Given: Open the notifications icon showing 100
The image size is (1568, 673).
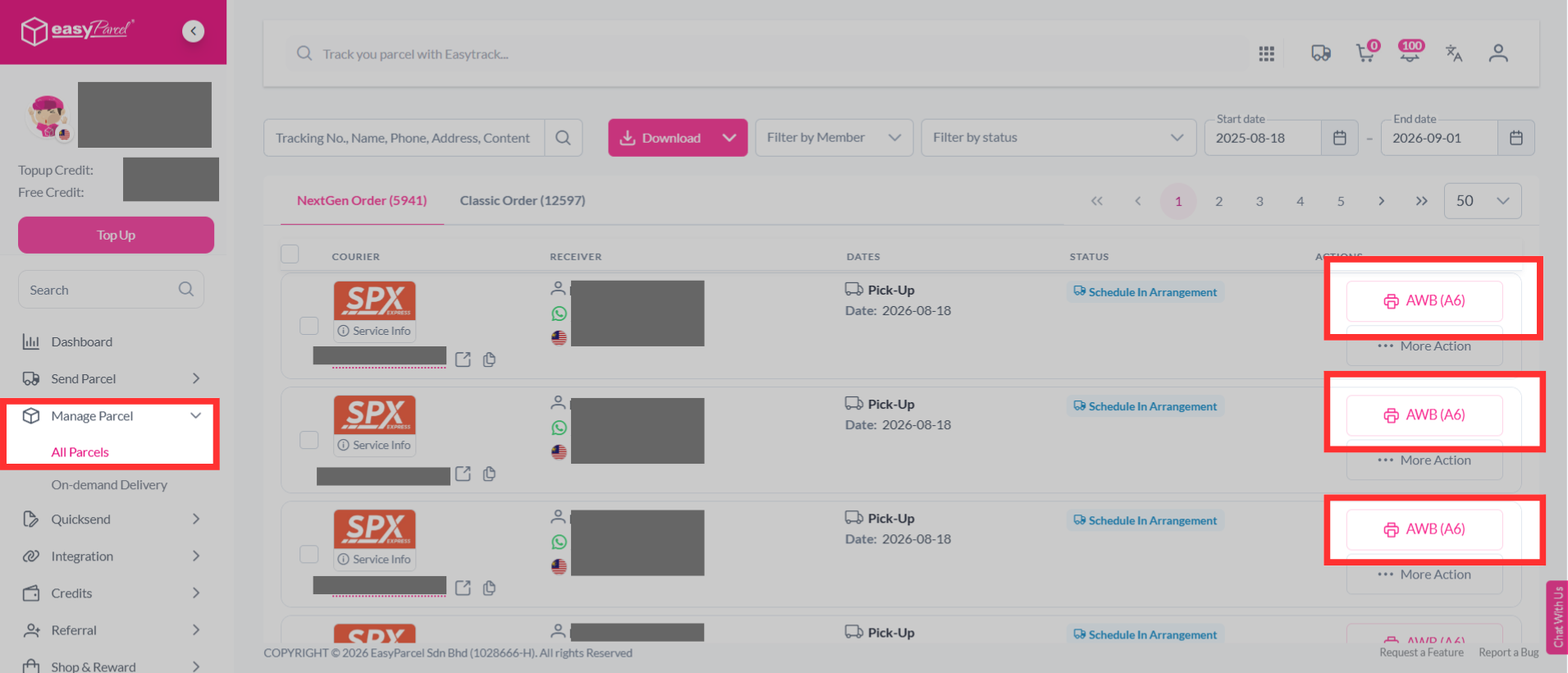Looking at the screenshot, I should [1410, 52].
